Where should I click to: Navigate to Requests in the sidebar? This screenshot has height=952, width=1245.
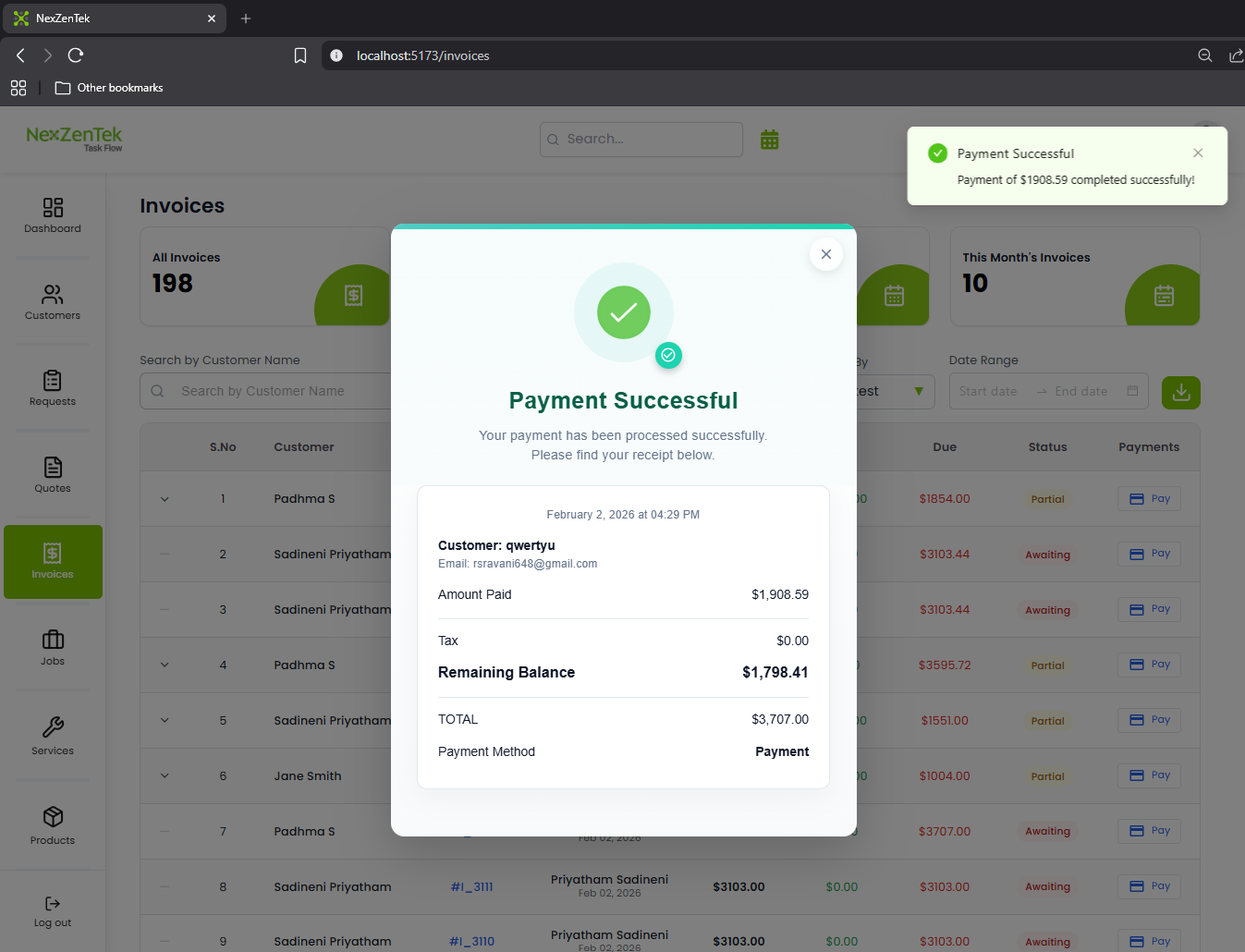(53, 388)
